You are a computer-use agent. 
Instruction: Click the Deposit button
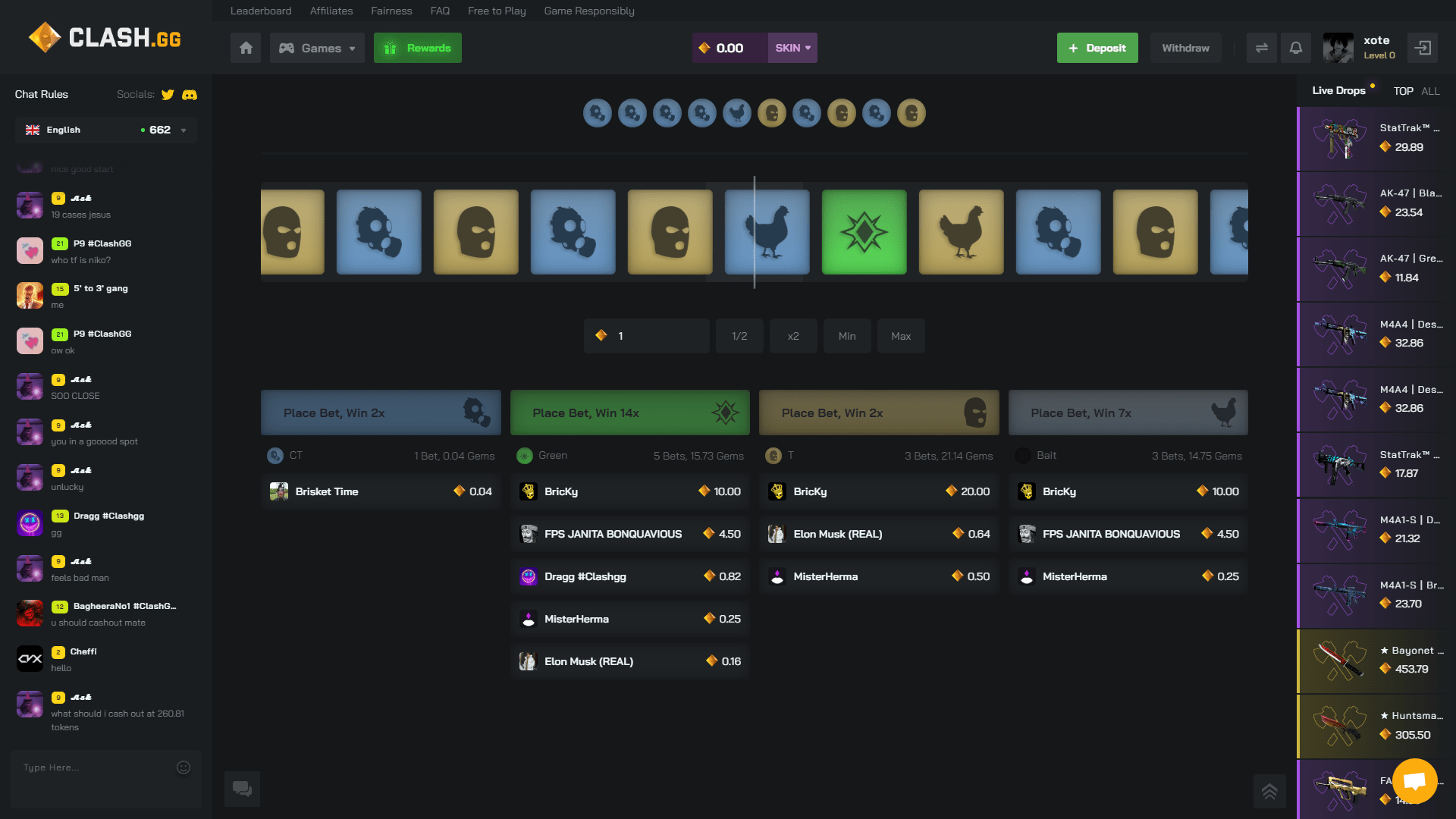(x=1097, y=48)
